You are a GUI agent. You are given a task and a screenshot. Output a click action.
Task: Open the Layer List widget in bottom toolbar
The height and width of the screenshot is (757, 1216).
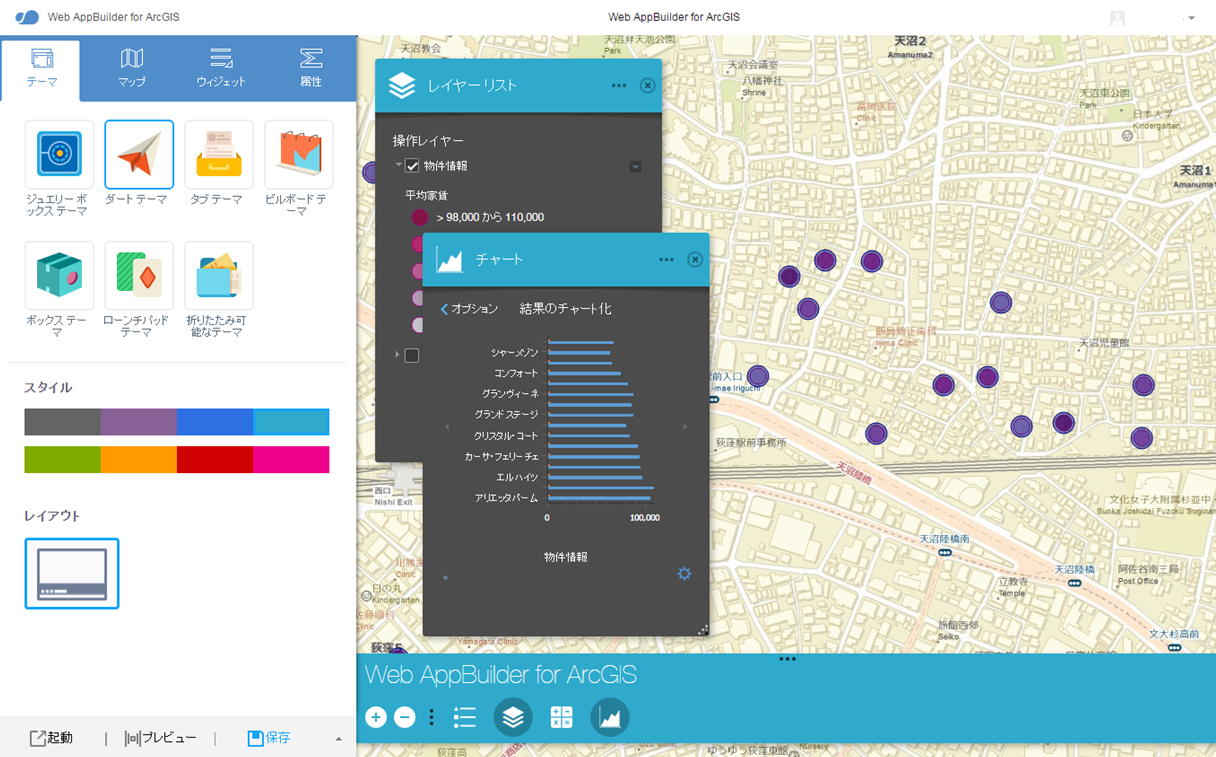pyautogui.click(x=513, y=717)
